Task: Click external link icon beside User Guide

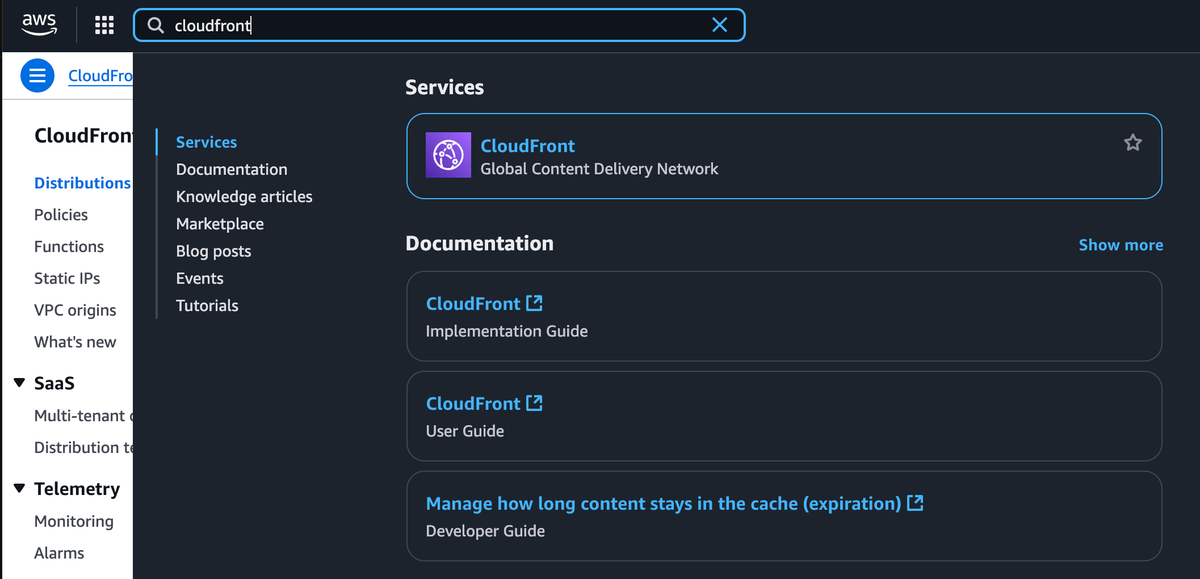Action: pyautogui.click(x=534, y=403)
